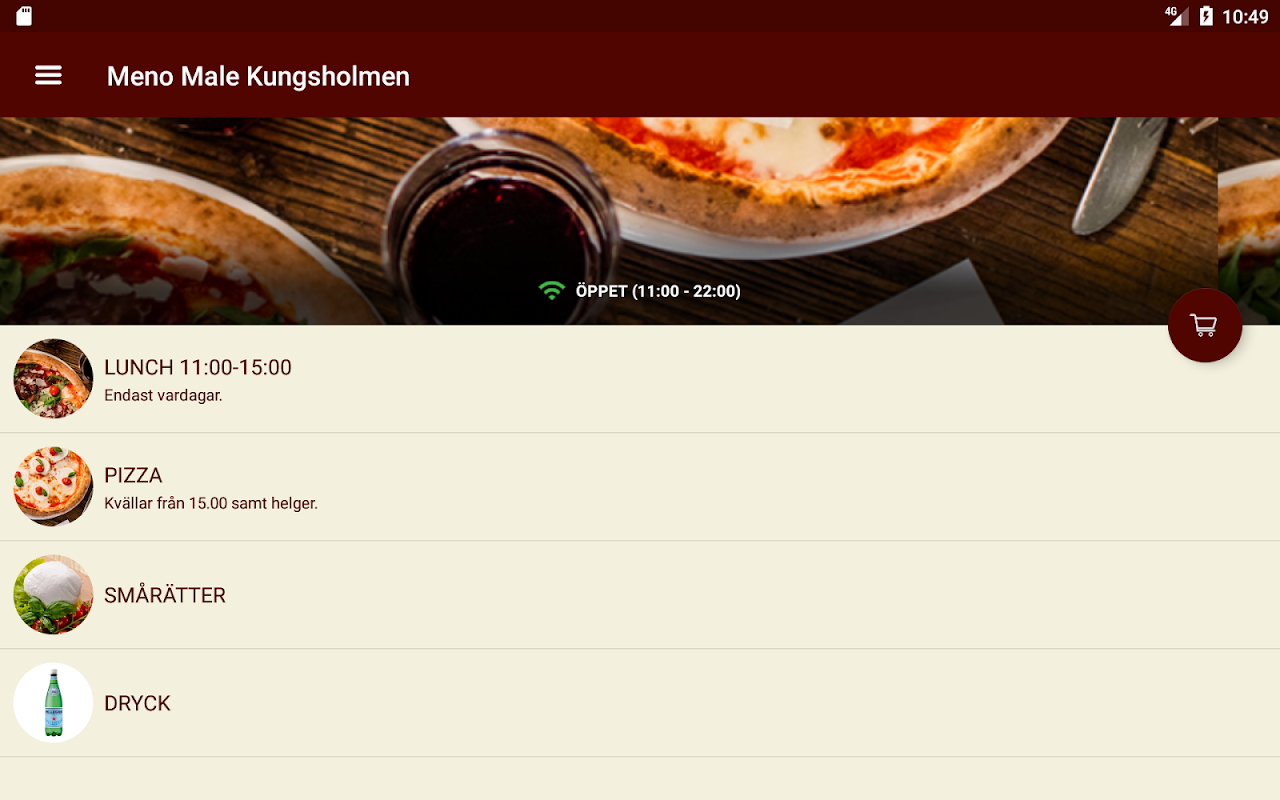Screen dimensions: 1280x800
Task: Tap the 10:49 clock in status bar
Action: pos(1245,17)
